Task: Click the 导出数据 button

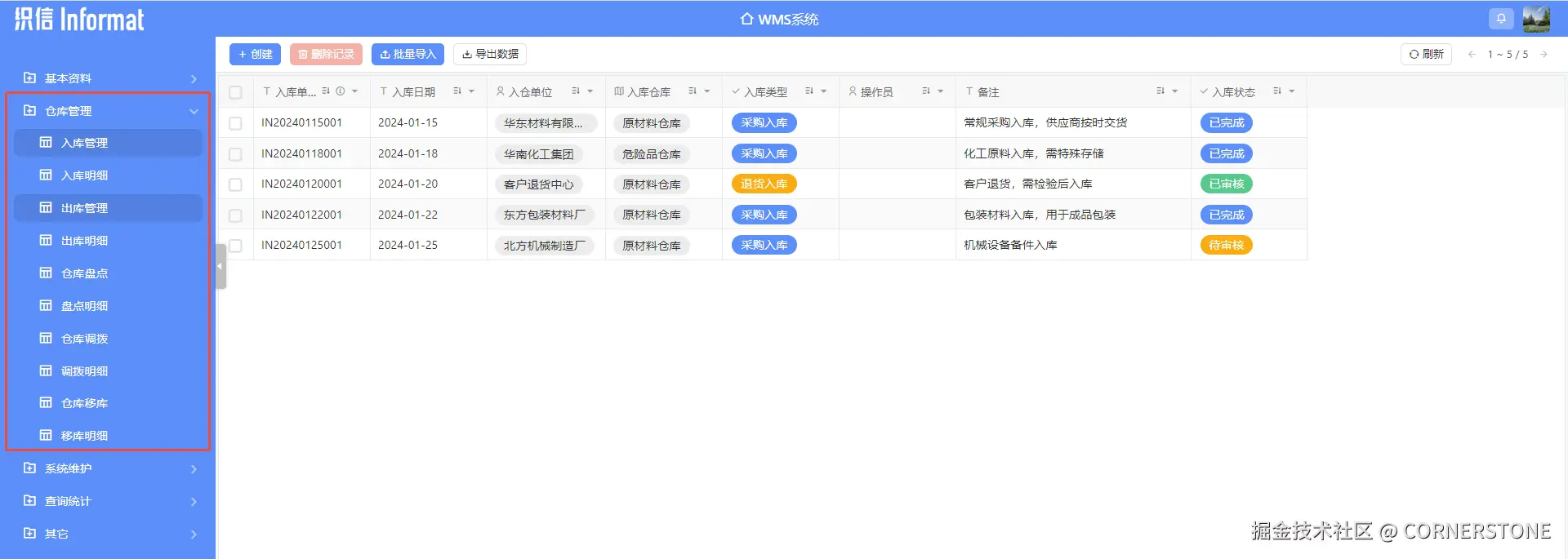Action: [x=490, y=54]
